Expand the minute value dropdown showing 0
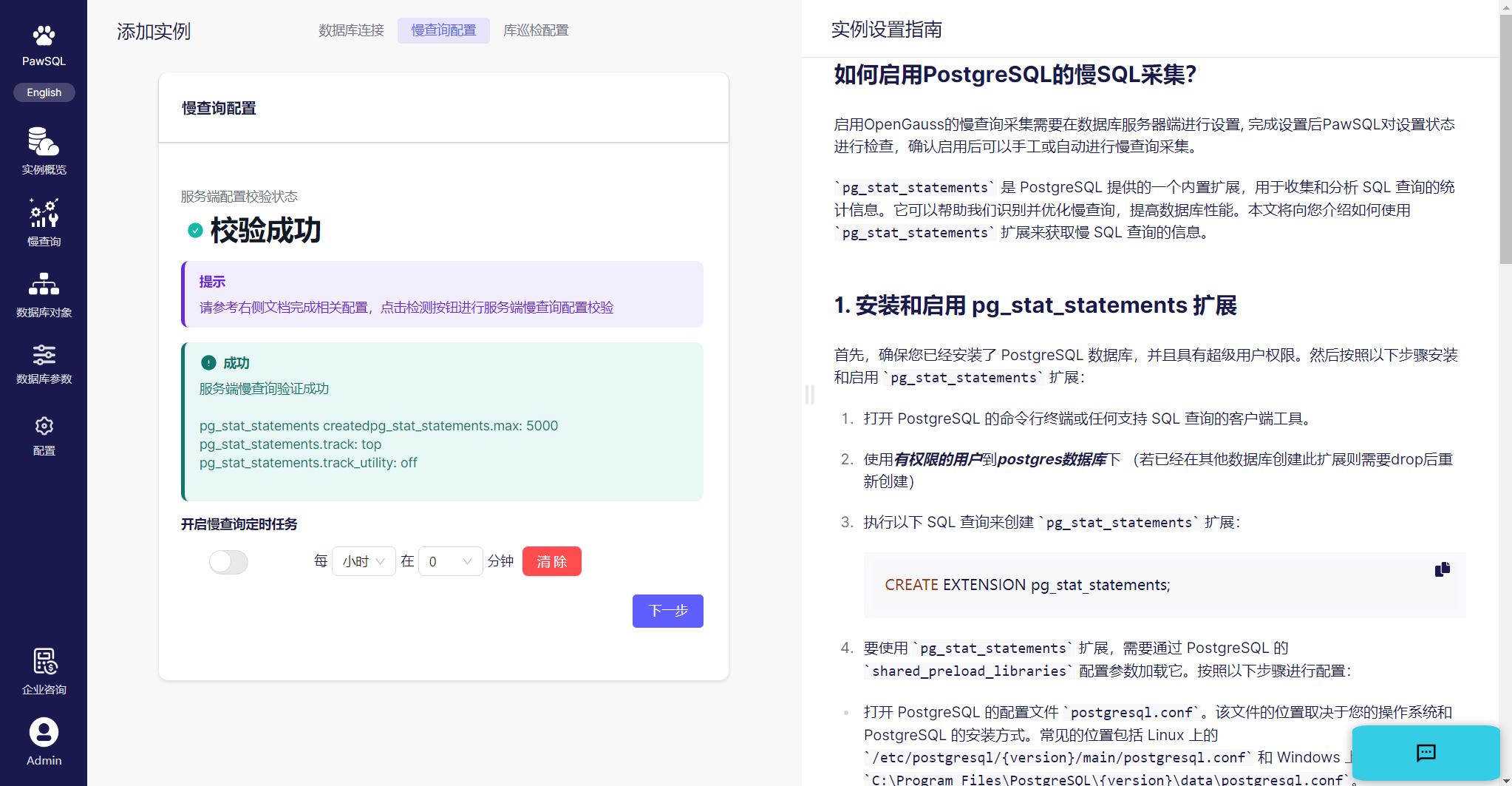This screenshot has height=786, width=1512. tap(450, 562)
